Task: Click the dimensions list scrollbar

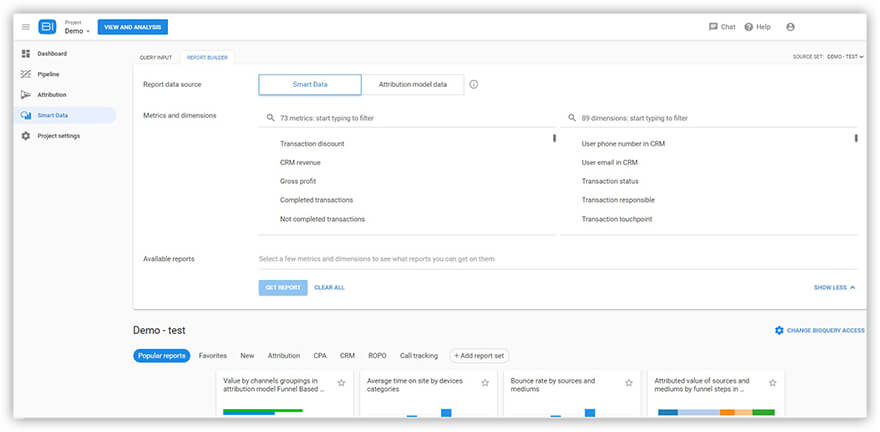Action: tap(856, 139)
